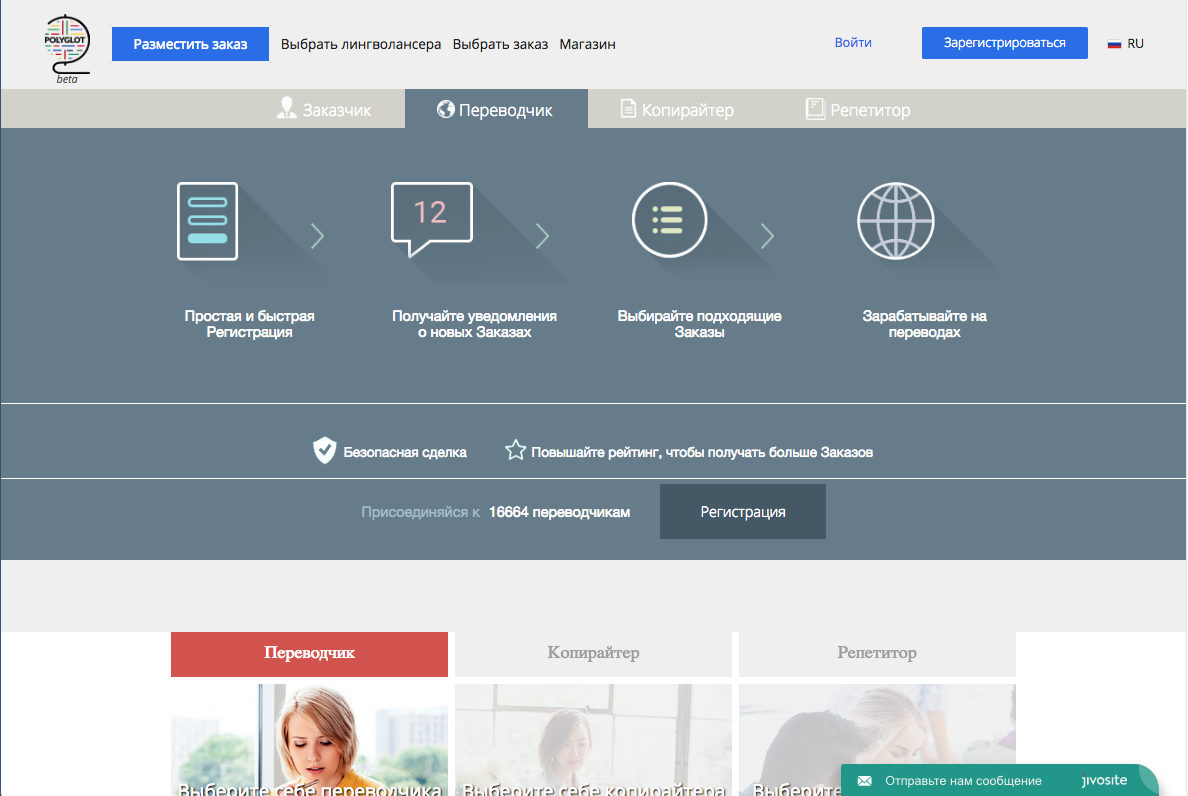Open Выбрать лингволансера menu link
Image resolution: width=1188 pixels, height=796 pixels.
coord(361,44)
